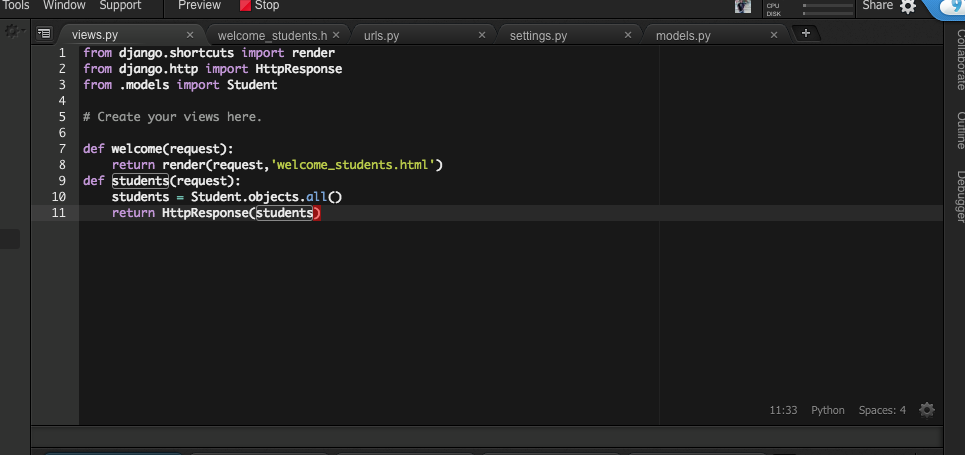Close the urls.py tab
This screenshot has width=965, height=455.
pyautogui.click(x=482, y=35)
